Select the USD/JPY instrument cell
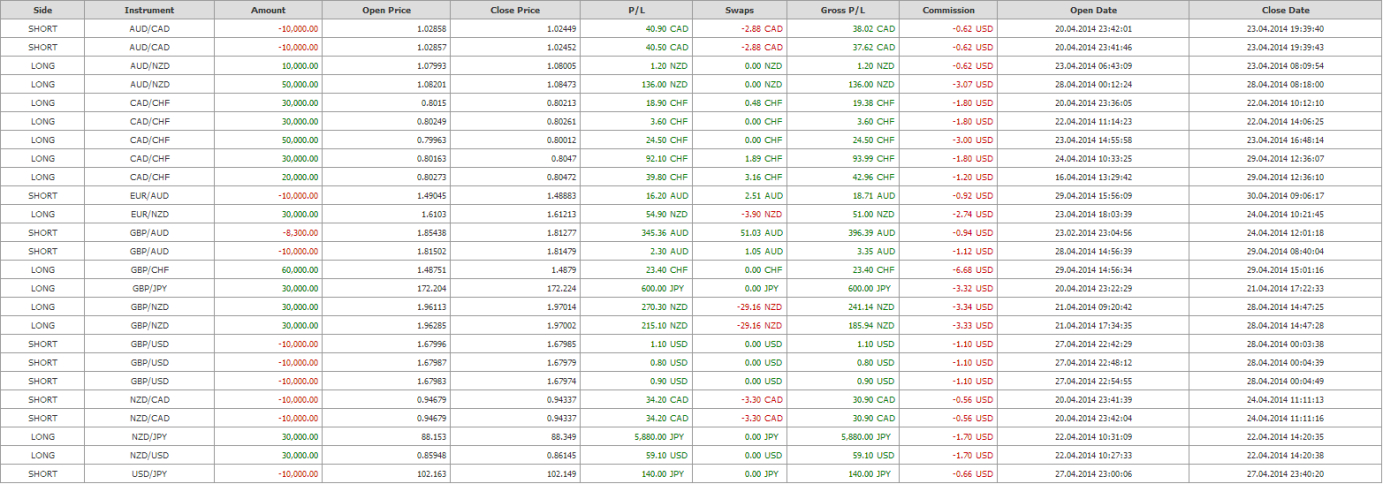The width and height of the screenshot is (1383, 484). pos(149,474)
